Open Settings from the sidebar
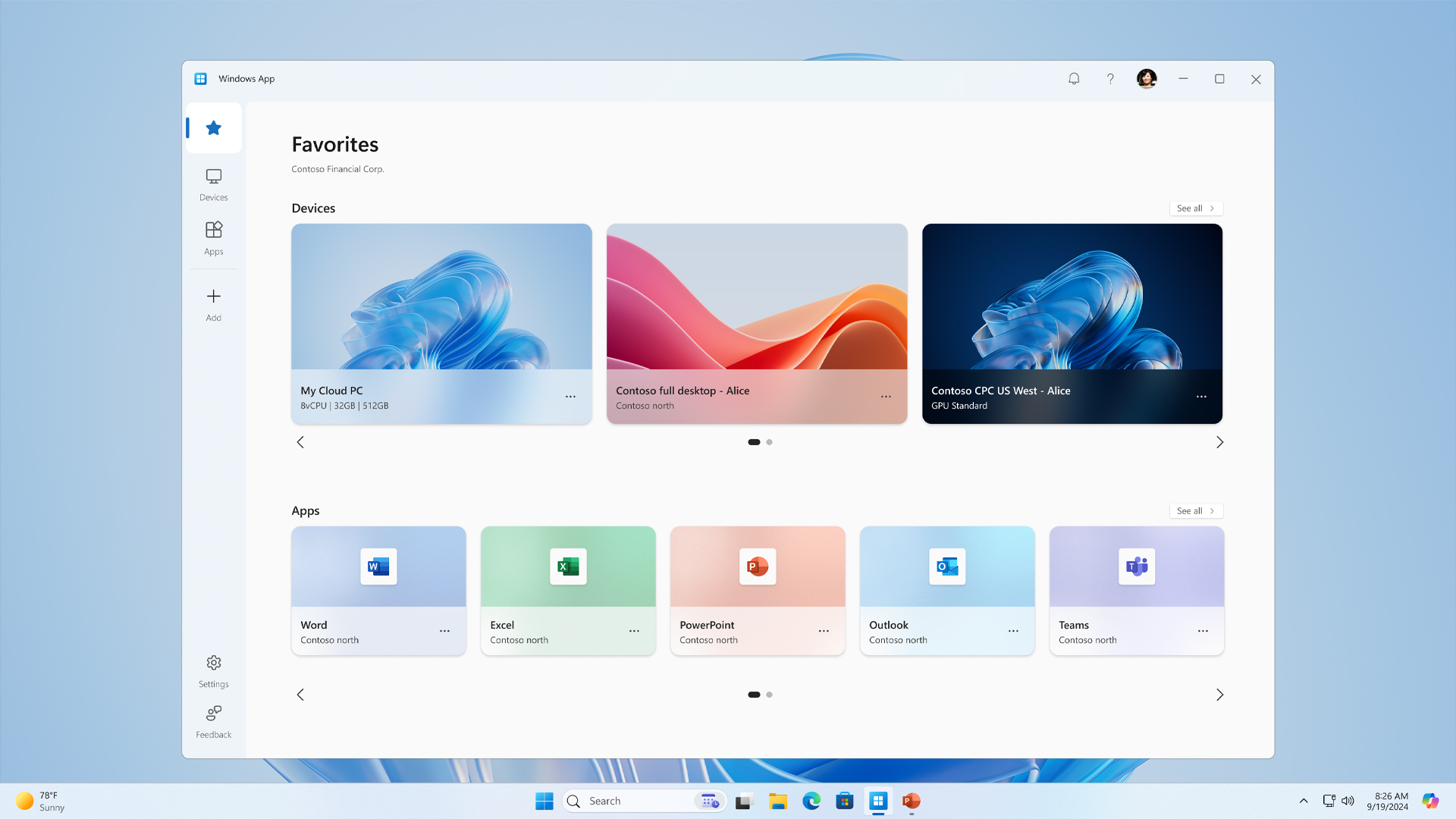The height and width of the screenshot is (819, 1456). click(213, 670)
